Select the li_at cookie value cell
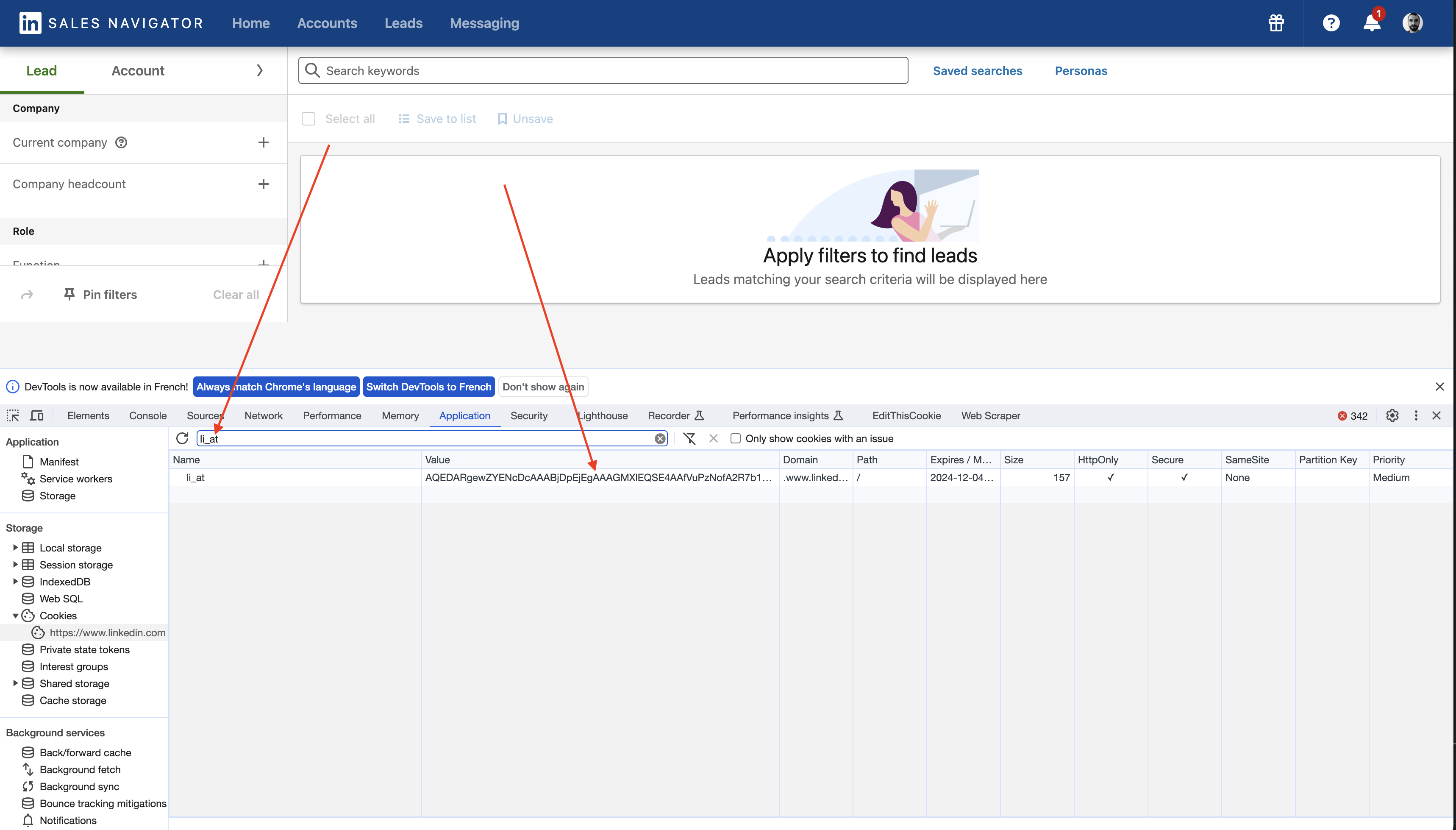Screen dimensions: 1456x830 pyautogui.click(x=600, y=477)
